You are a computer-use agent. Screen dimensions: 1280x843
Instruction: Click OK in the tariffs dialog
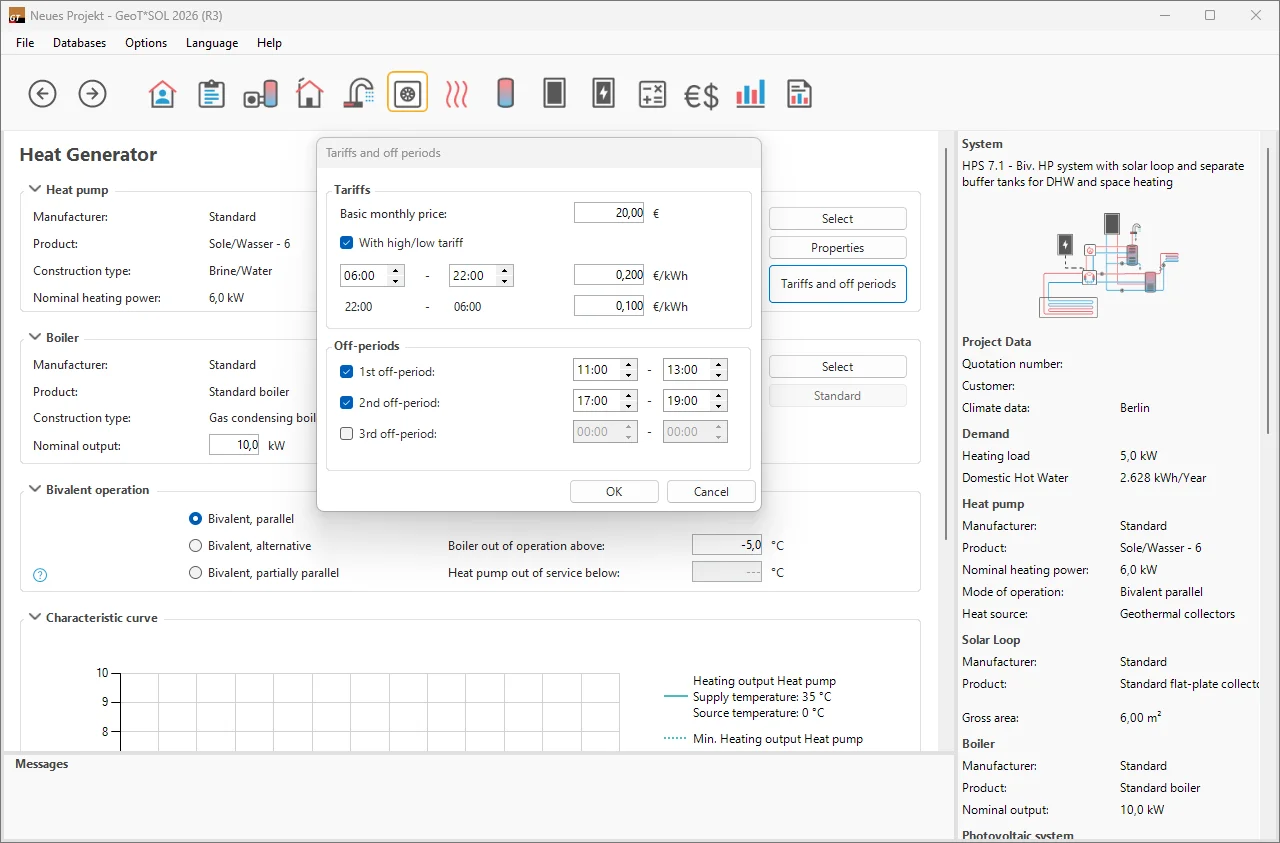click(614, 491)
